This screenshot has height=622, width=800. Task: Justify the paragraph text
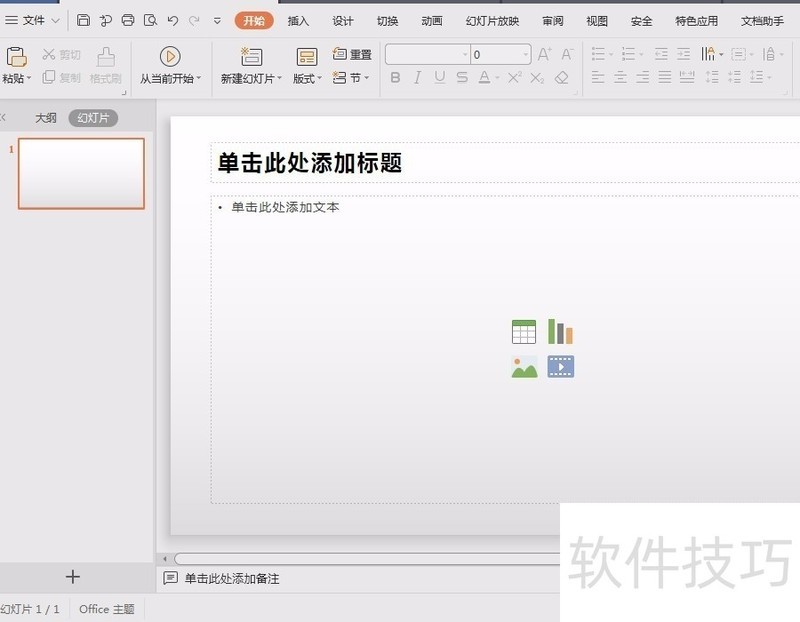665,78
